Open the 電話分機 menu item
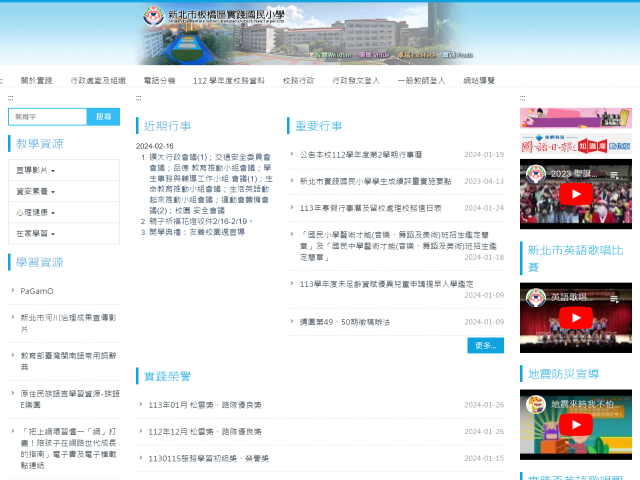The height and width of the screenshot is (480, 640). 160,80
